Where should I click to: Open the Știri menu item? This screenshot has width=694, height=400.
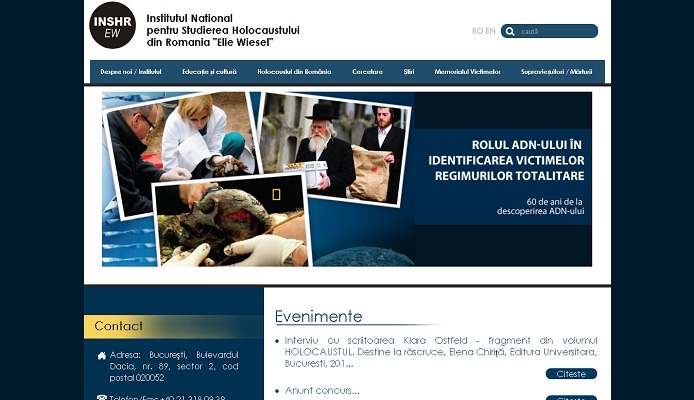pyautogui.click(x=409, y=72)
